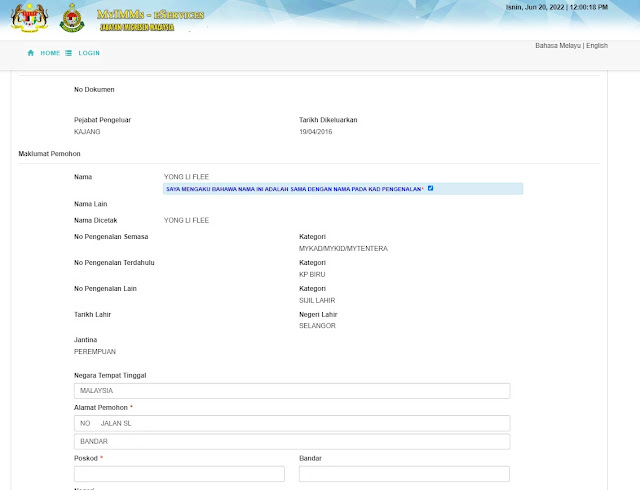Select the KP BIRU category value

tap(312, 274)
